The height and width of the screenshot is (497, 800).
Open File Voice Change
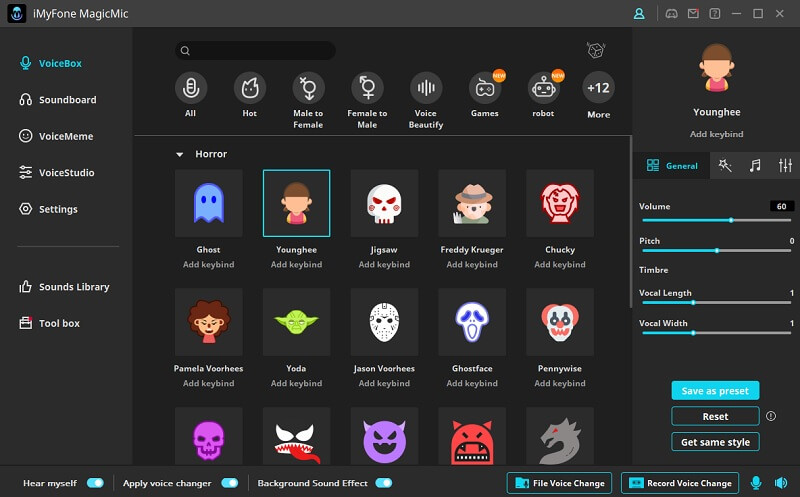[559, 483]
